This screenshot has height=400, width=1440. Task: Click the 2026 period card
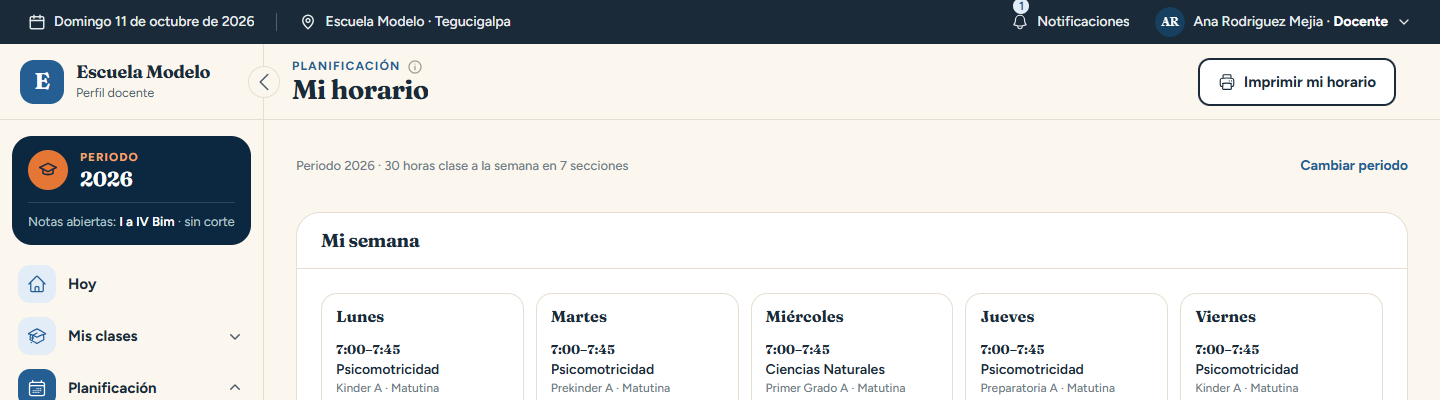[131, 190]
